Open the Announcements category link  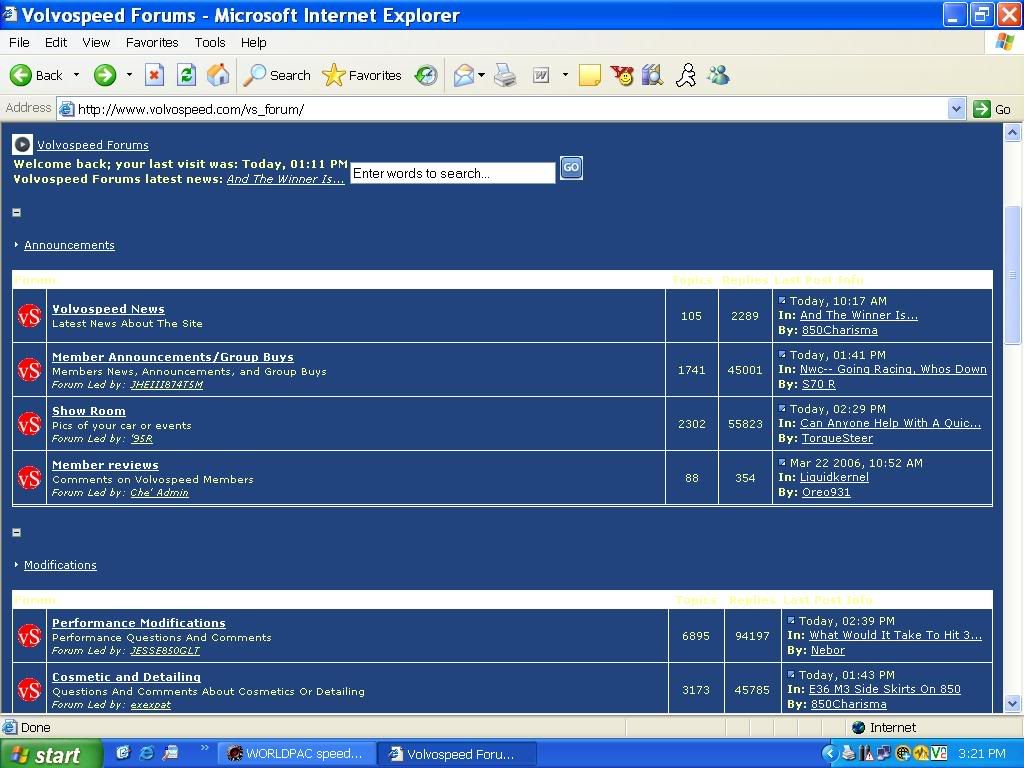pos(69,245)
